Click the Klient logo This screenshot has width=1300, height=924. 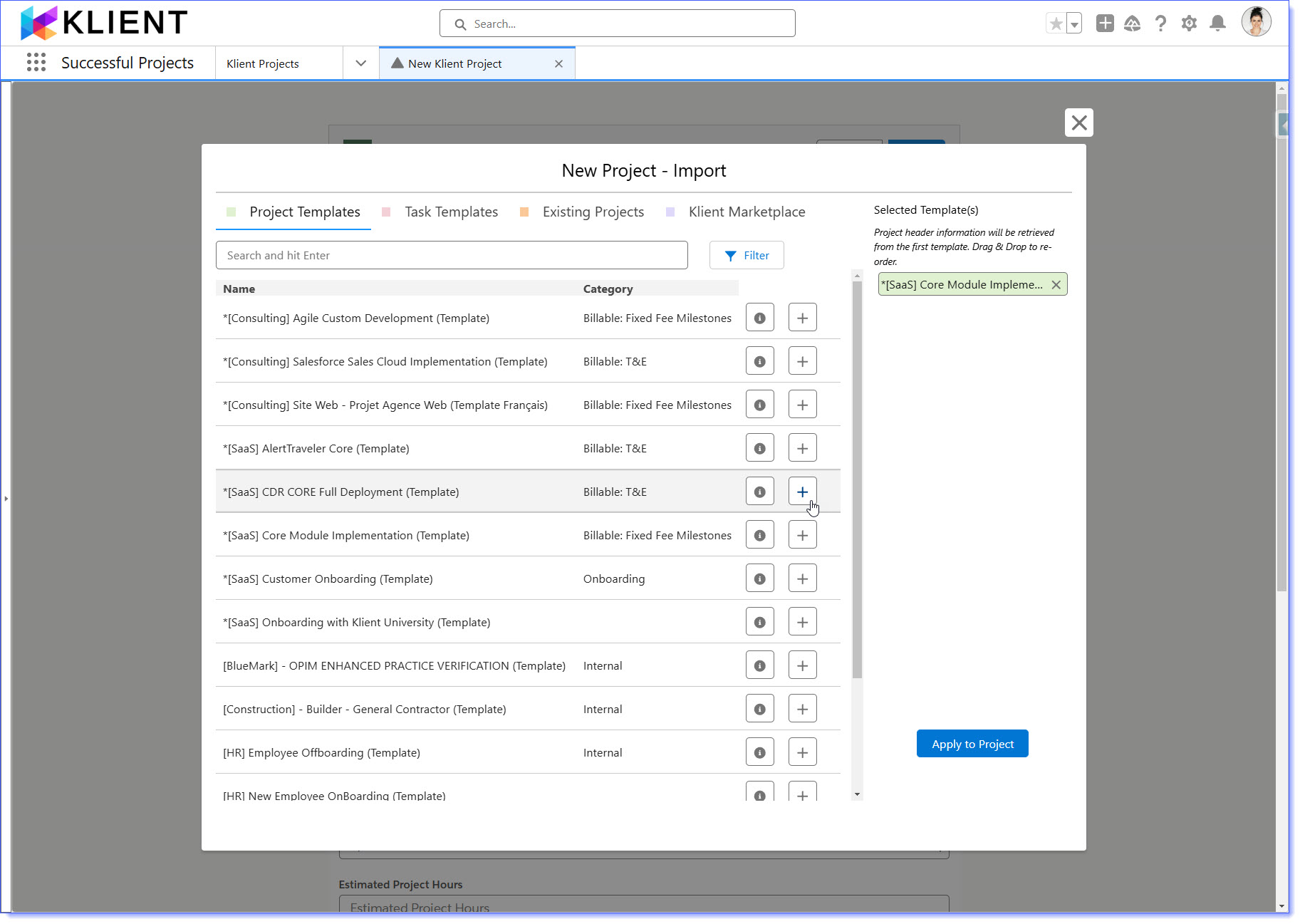(x=103, y=23)
